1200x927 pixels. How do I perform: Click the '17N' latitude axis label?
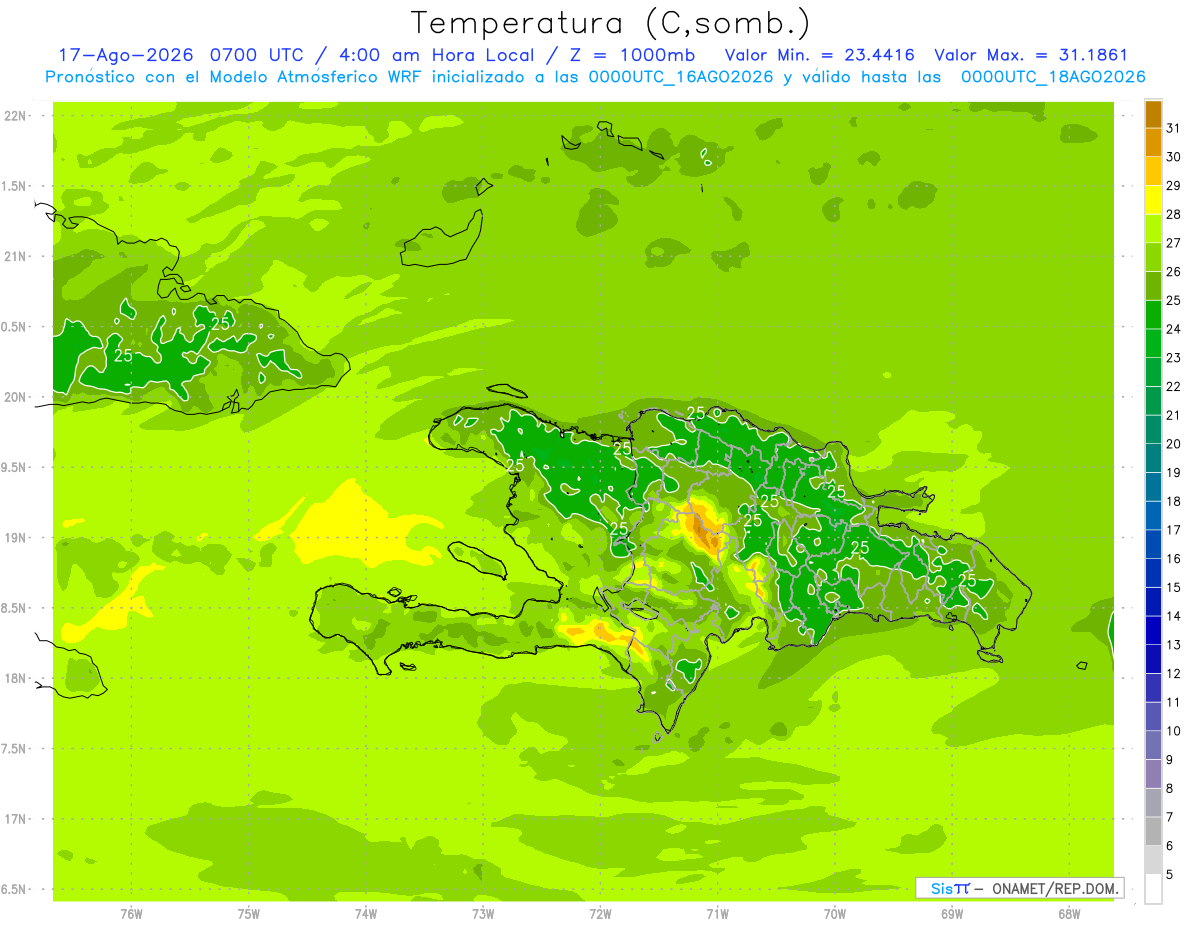[17, 819]
